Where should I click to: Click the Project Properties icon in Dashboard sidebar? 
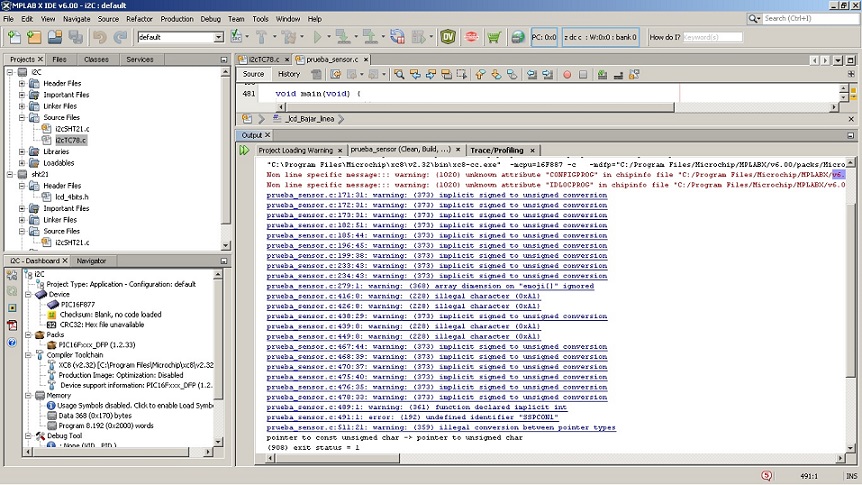point(12,275)
